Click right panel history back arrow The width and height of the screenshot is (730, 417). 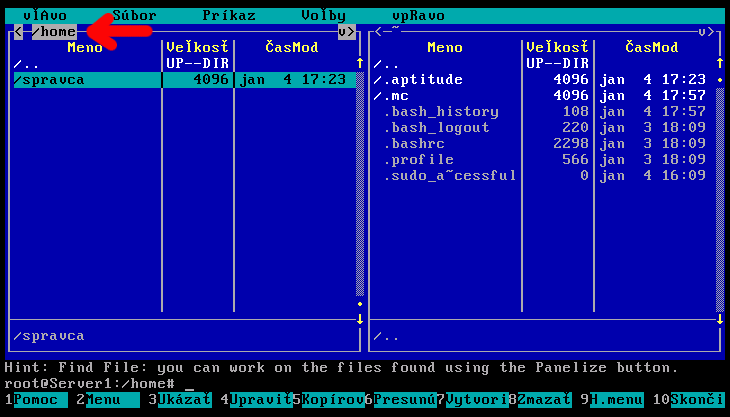pos(378,32)
